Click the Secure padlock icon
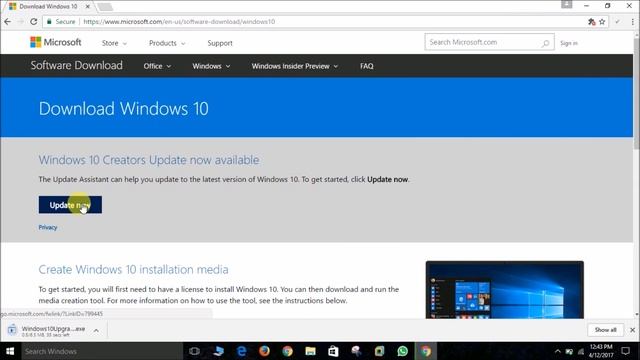 click(x=49, y=22)
